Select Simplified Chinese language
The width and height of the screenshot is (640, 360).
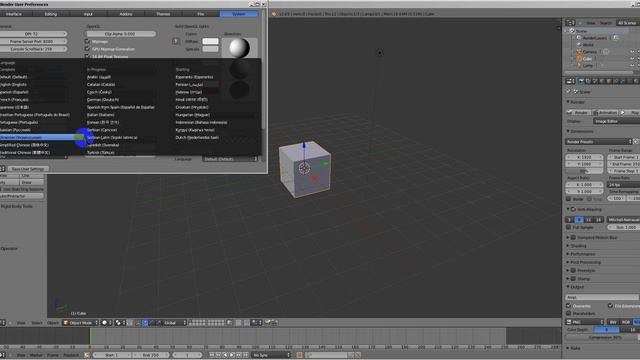click(x=24, y=145)
